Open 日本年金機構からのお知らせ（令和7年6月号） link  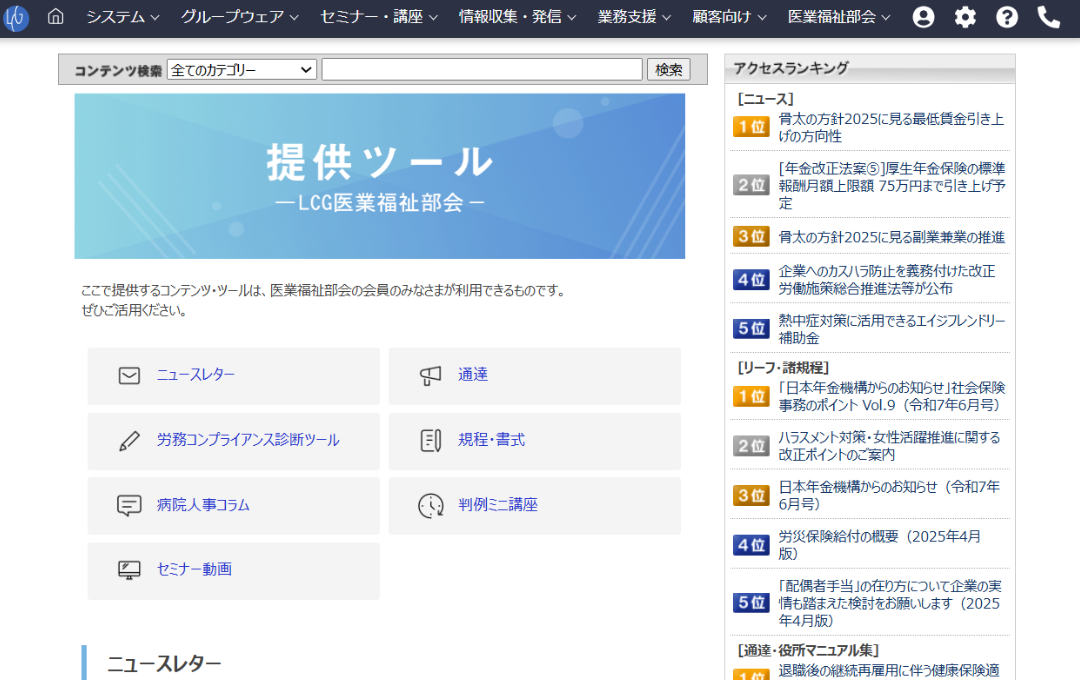tap(889, 495)
